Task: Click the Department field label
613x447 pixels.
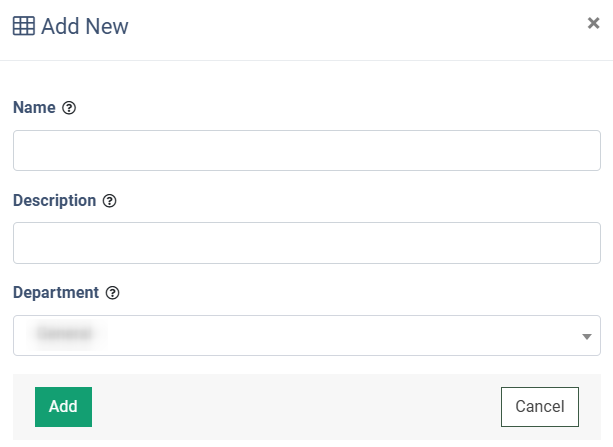Action: [x=56, y=293]
